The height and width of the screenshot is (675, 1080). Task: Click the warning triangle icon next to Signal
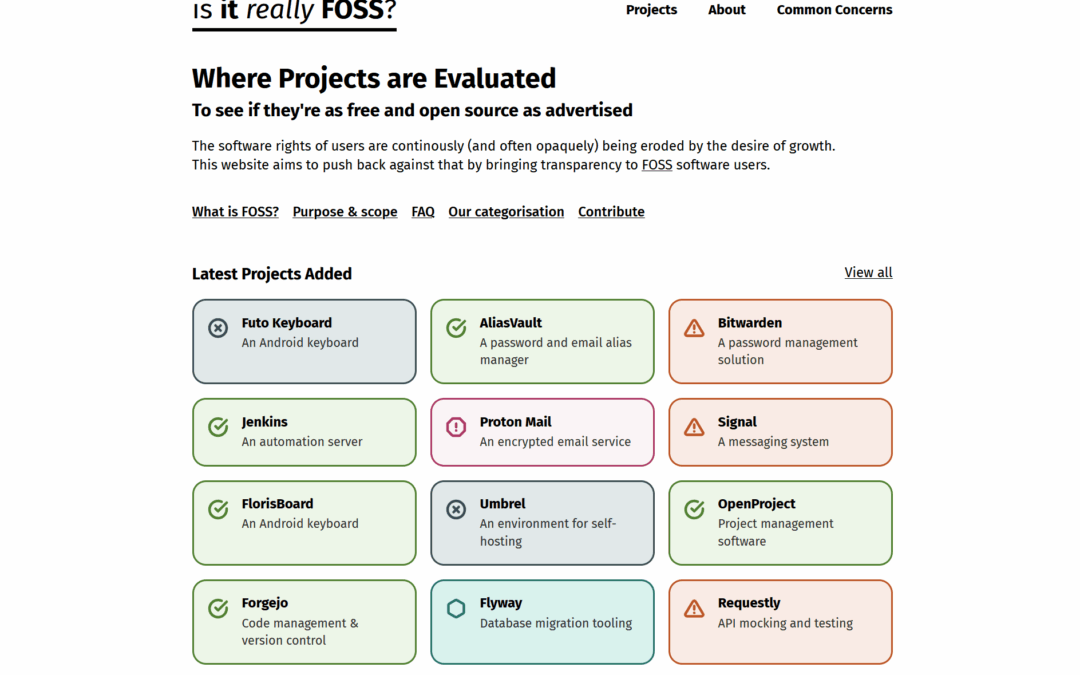click(x=694, y=427)
